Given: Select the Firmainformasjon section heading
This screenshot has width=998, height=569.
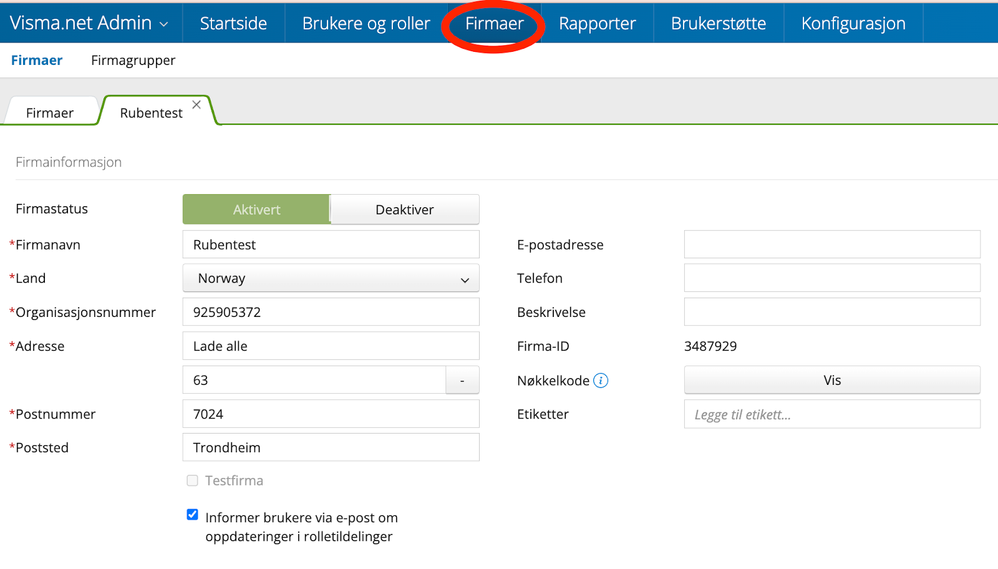Looking at the screenshot, I should 69,162.
